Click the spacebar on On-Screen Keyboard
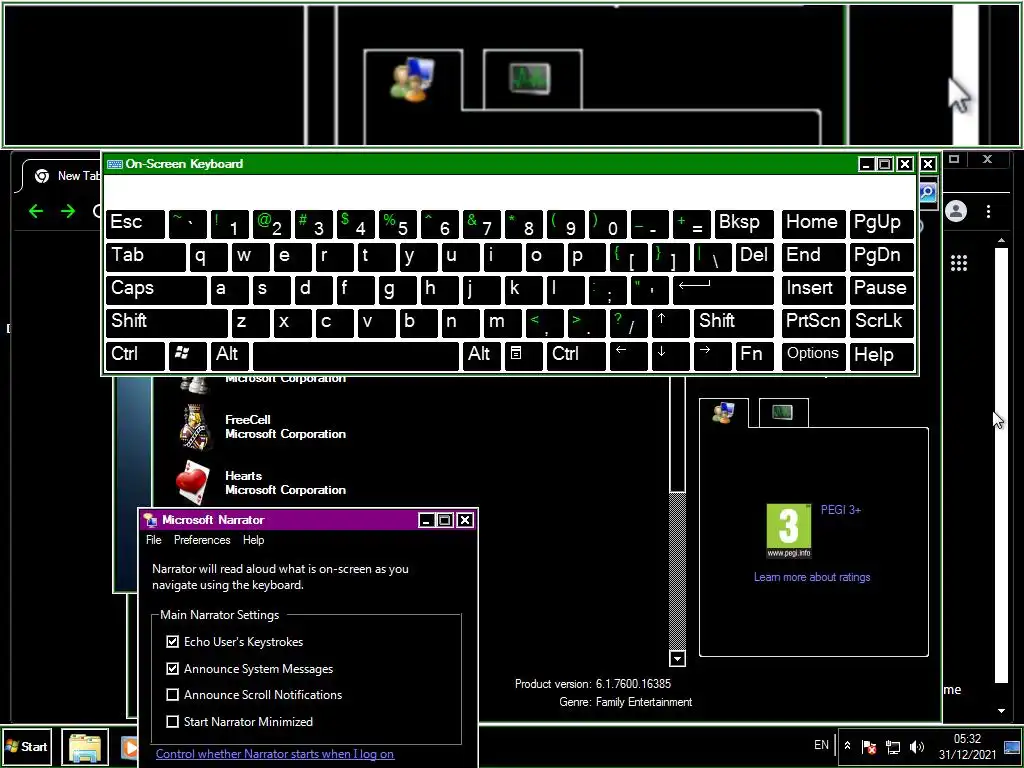The height and width of the screenshot is (768, 1024). click(x=356, y=355)
